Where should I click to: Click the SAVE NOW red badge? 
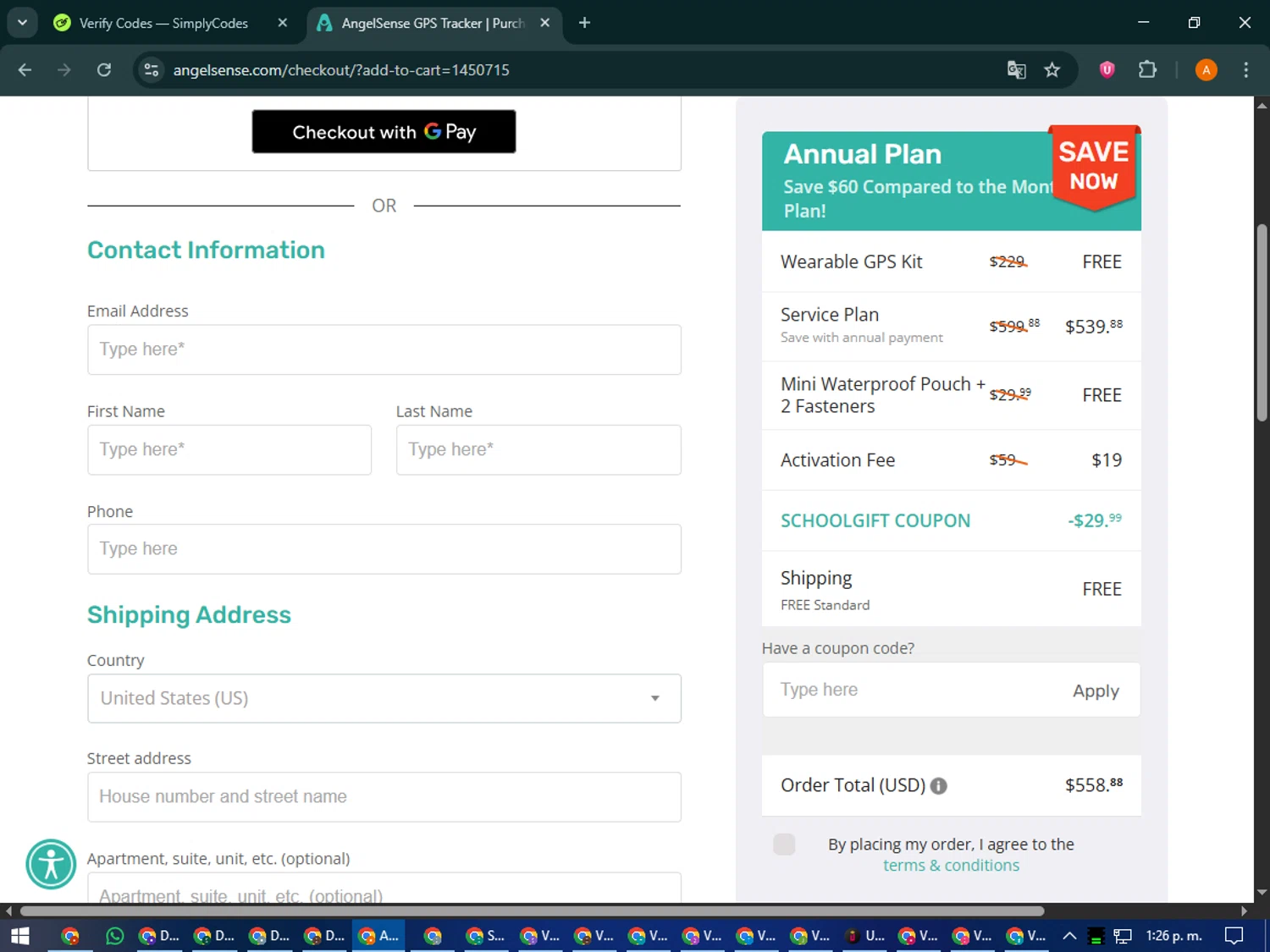point(1094,168)
